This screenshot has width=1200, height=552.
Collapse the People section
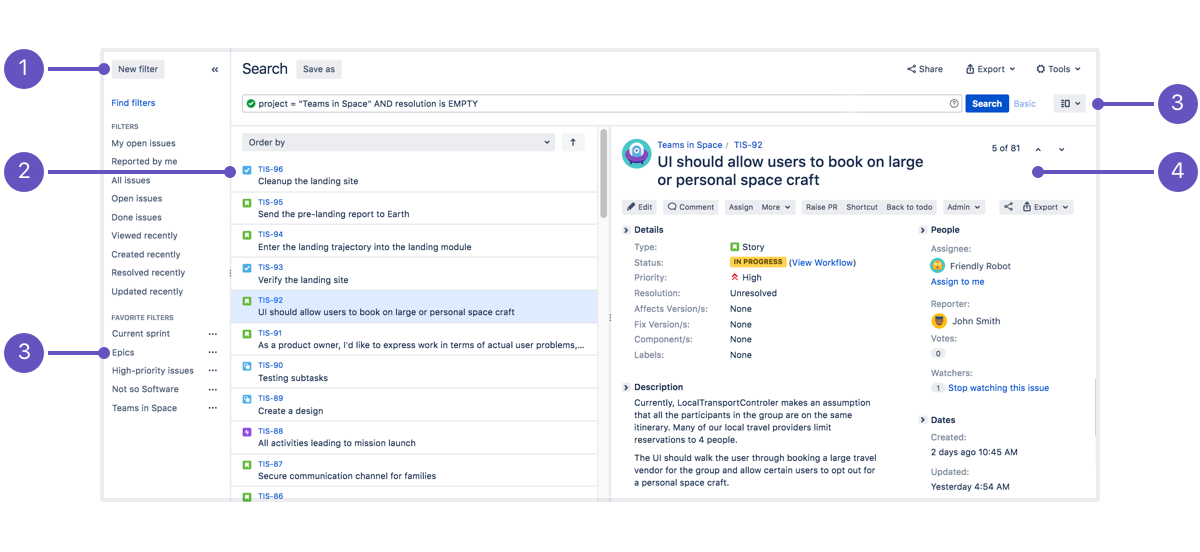pos(923,230)
